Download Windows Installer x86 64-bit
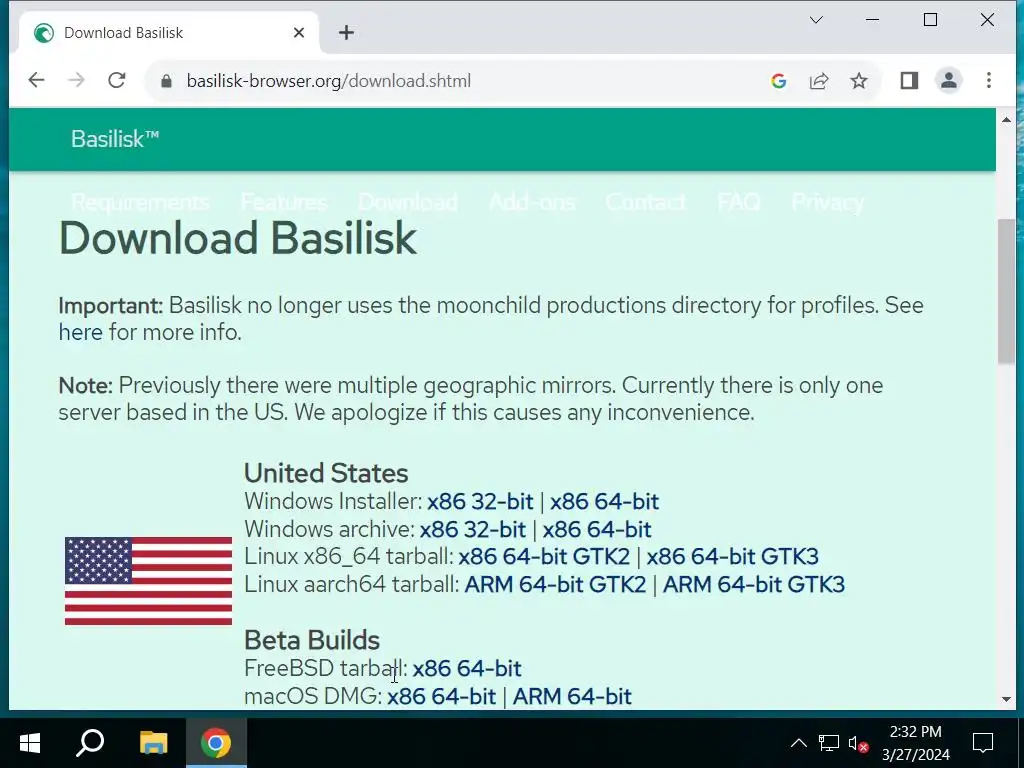This screenshot has height=768, width=1024. pos(604,502)
